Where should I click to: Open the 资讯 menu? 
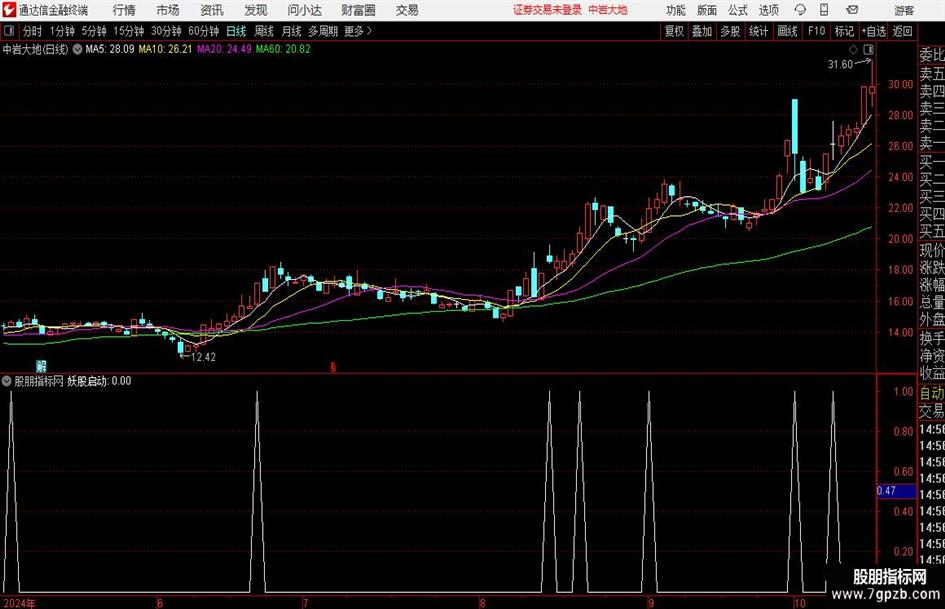[x=212, y=10]
